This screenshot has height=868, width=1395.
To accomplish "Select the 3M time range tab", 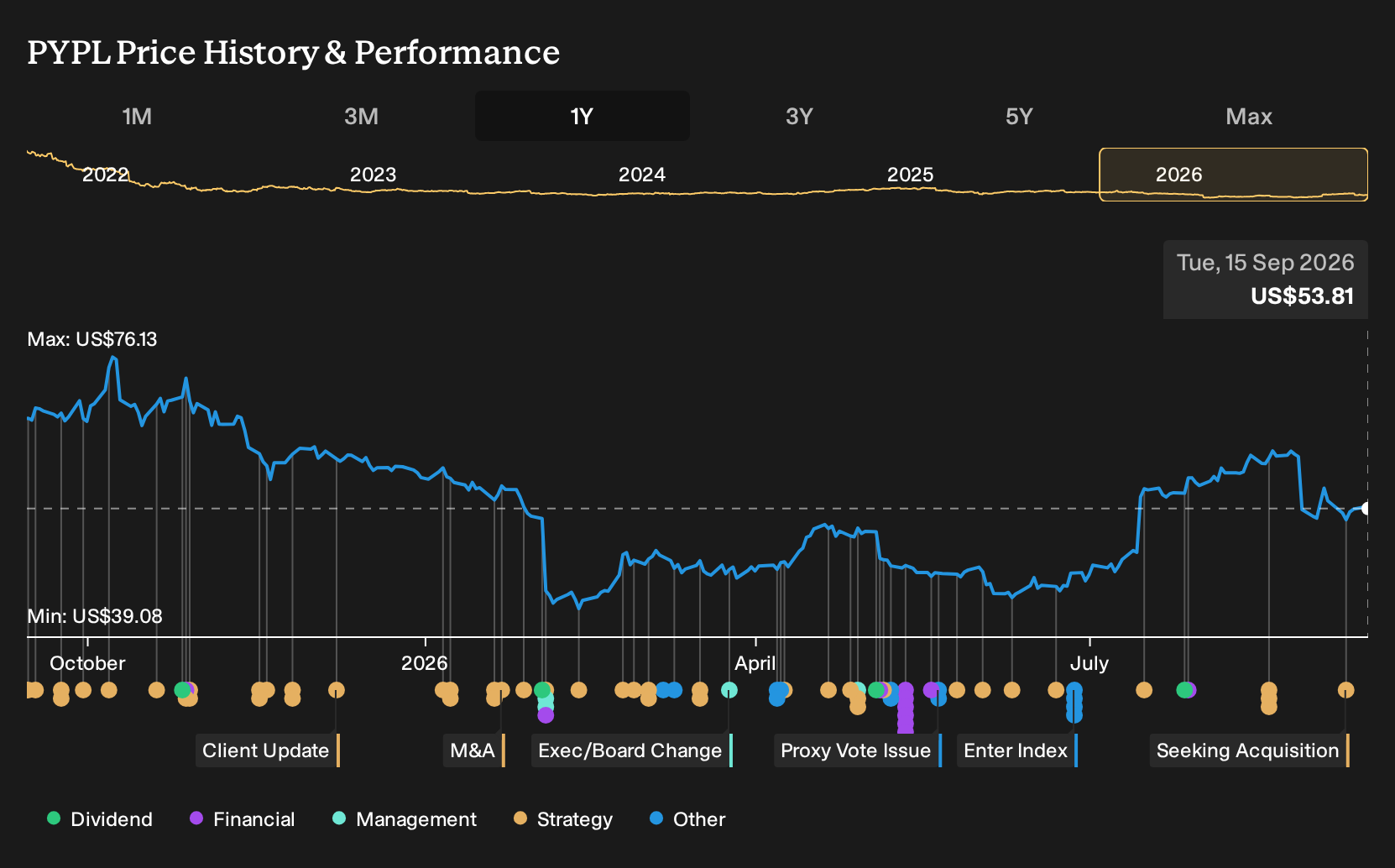I will 361,116.
